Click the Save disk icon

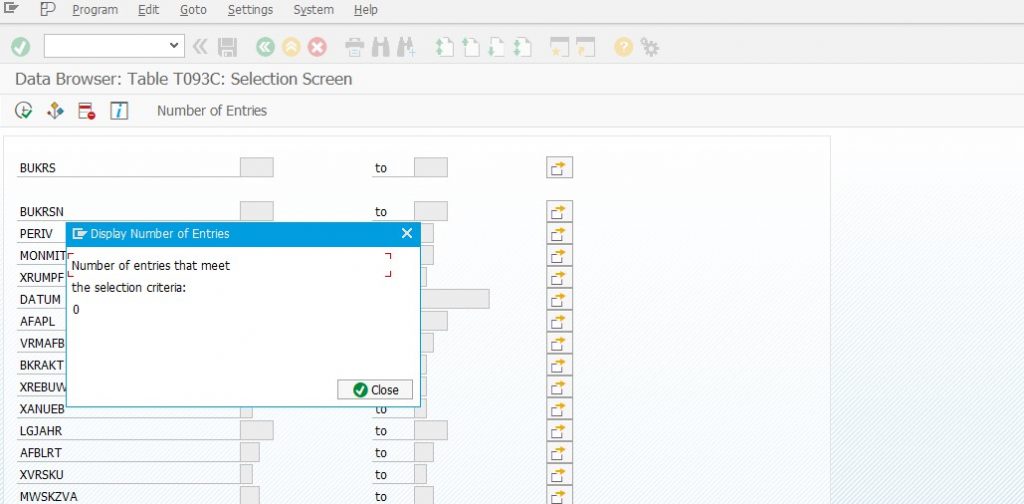[x=227, y=47]
